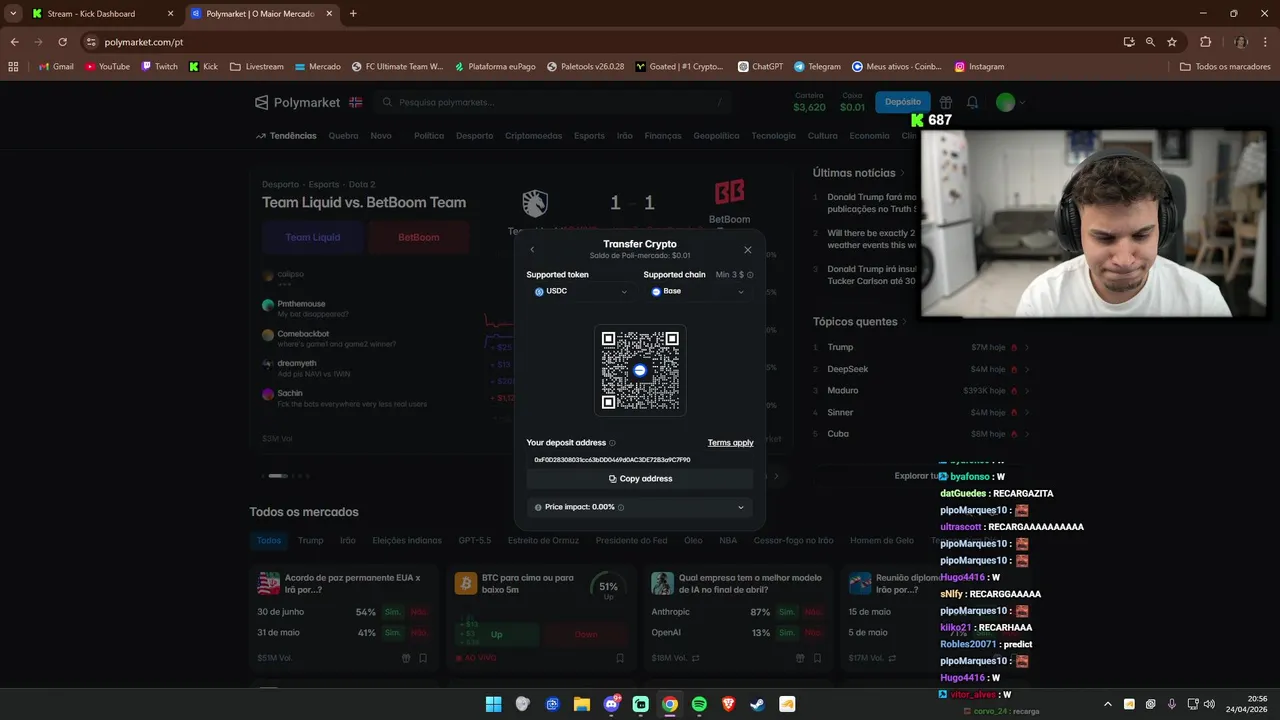Open the Gmail bookmark
Image resolution: width=1280 pixels, height=720 pixels.
56,67
